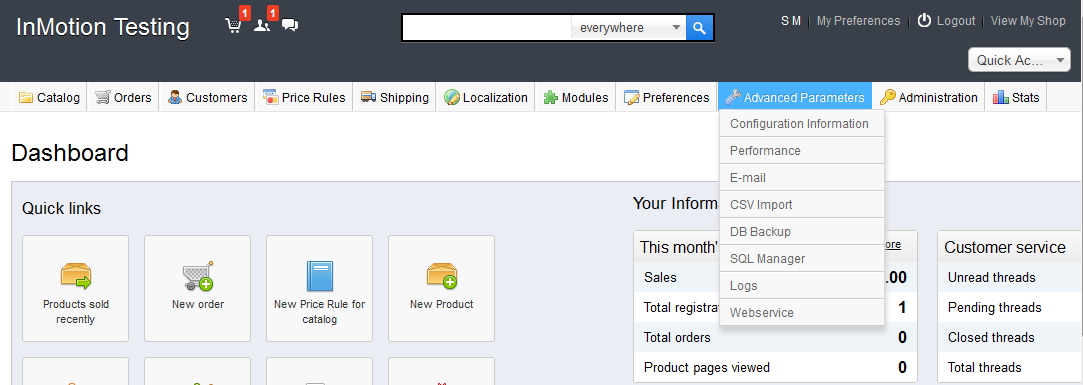Select CSV Import from the submenu
Viewport: 1083px width, 385px height.
(802, 205)
